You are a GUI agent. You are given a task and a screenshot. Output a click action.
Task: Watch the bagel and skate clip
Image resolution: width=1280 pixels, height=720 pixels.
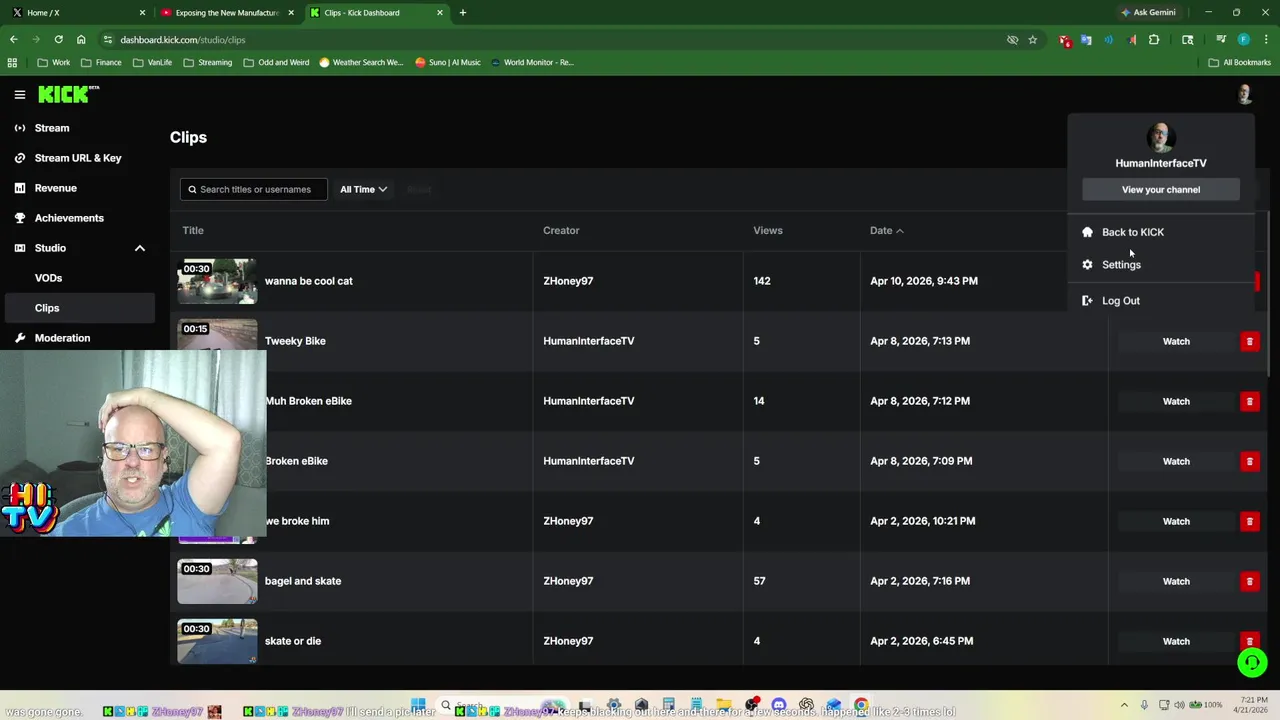click(1176, 581)
